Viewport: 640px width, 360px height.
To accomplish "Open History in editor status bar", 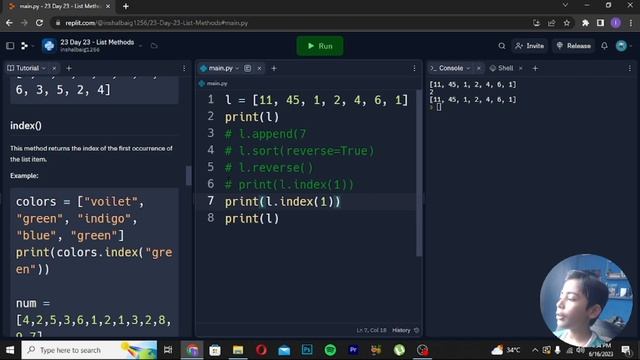I will pos(401,330).
